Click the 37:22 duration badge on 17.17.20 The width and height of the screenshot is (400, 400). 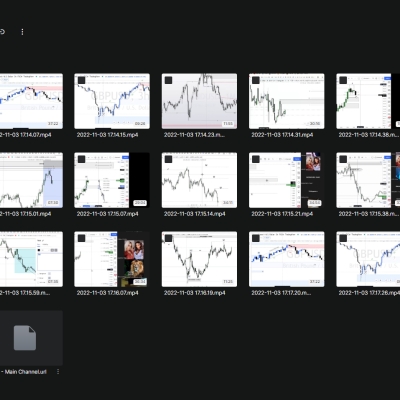coord(315,282)
